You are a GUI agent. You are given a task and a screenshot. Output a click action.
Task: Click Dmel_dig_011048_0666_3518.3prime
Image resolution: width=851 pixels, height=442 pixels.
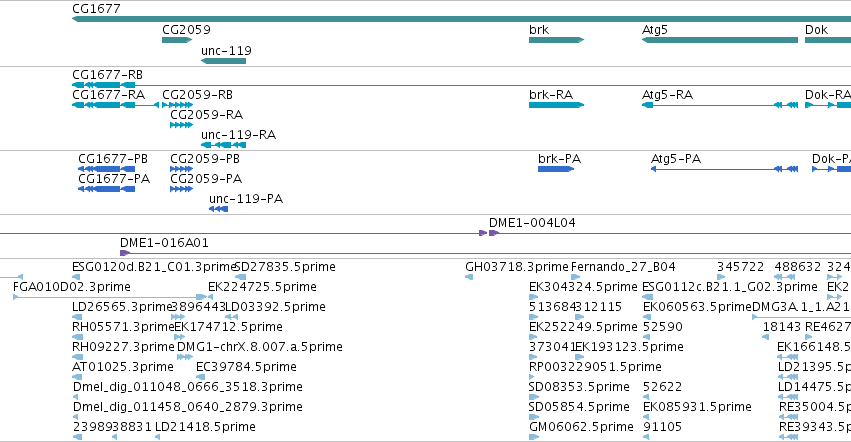[188, 388]
